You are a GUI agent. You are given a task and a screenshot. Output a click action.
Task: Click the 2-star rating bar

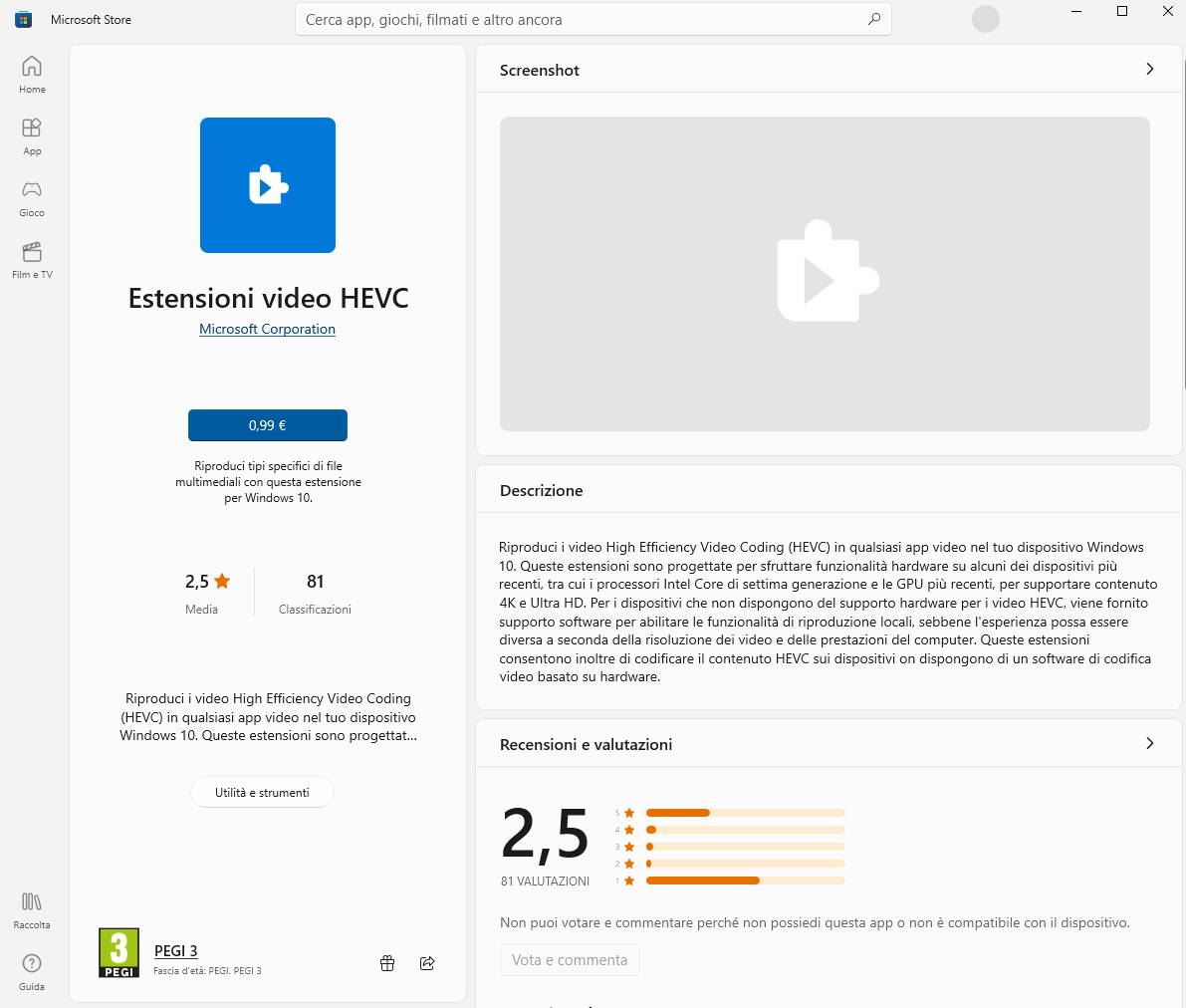[x=745, y=864]
